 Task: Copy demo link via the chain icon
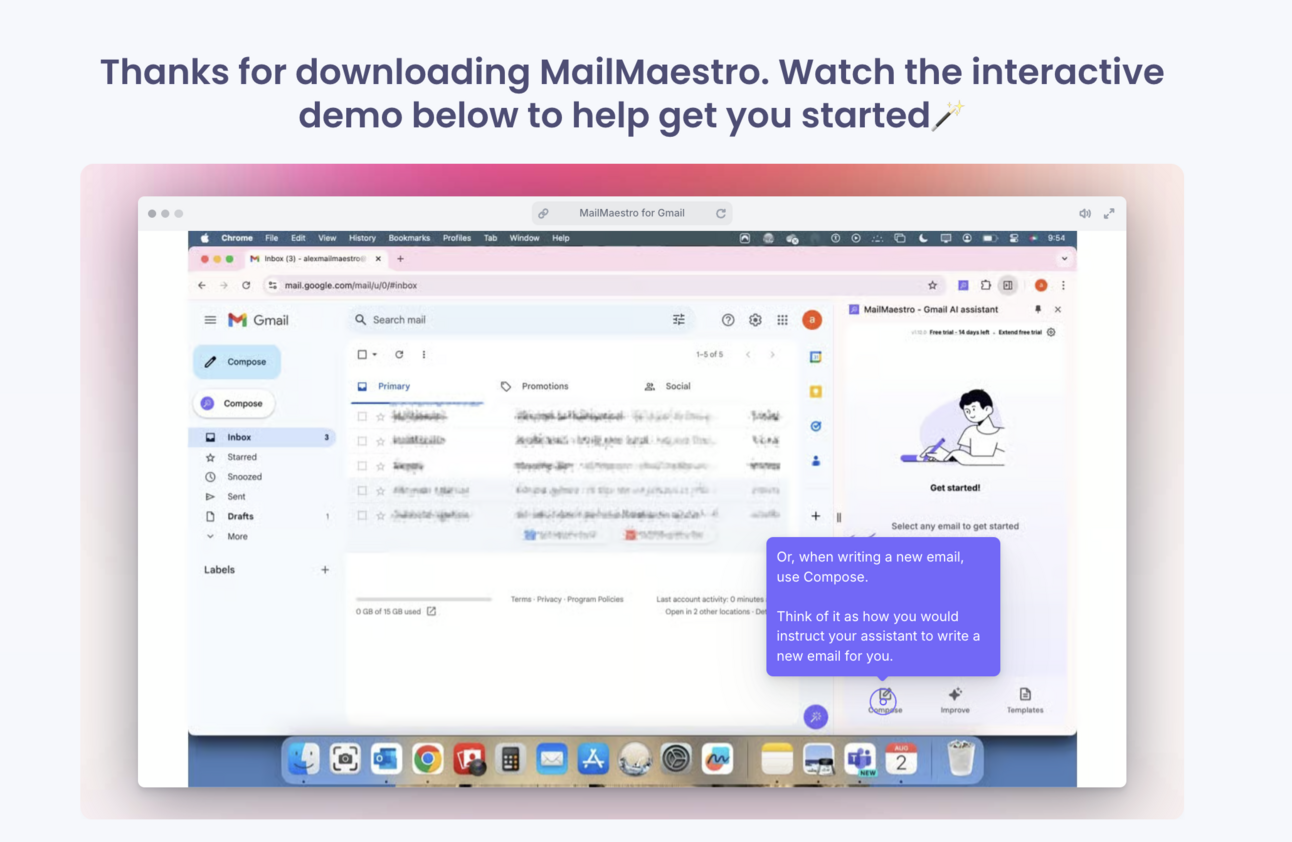click(543, 213)
